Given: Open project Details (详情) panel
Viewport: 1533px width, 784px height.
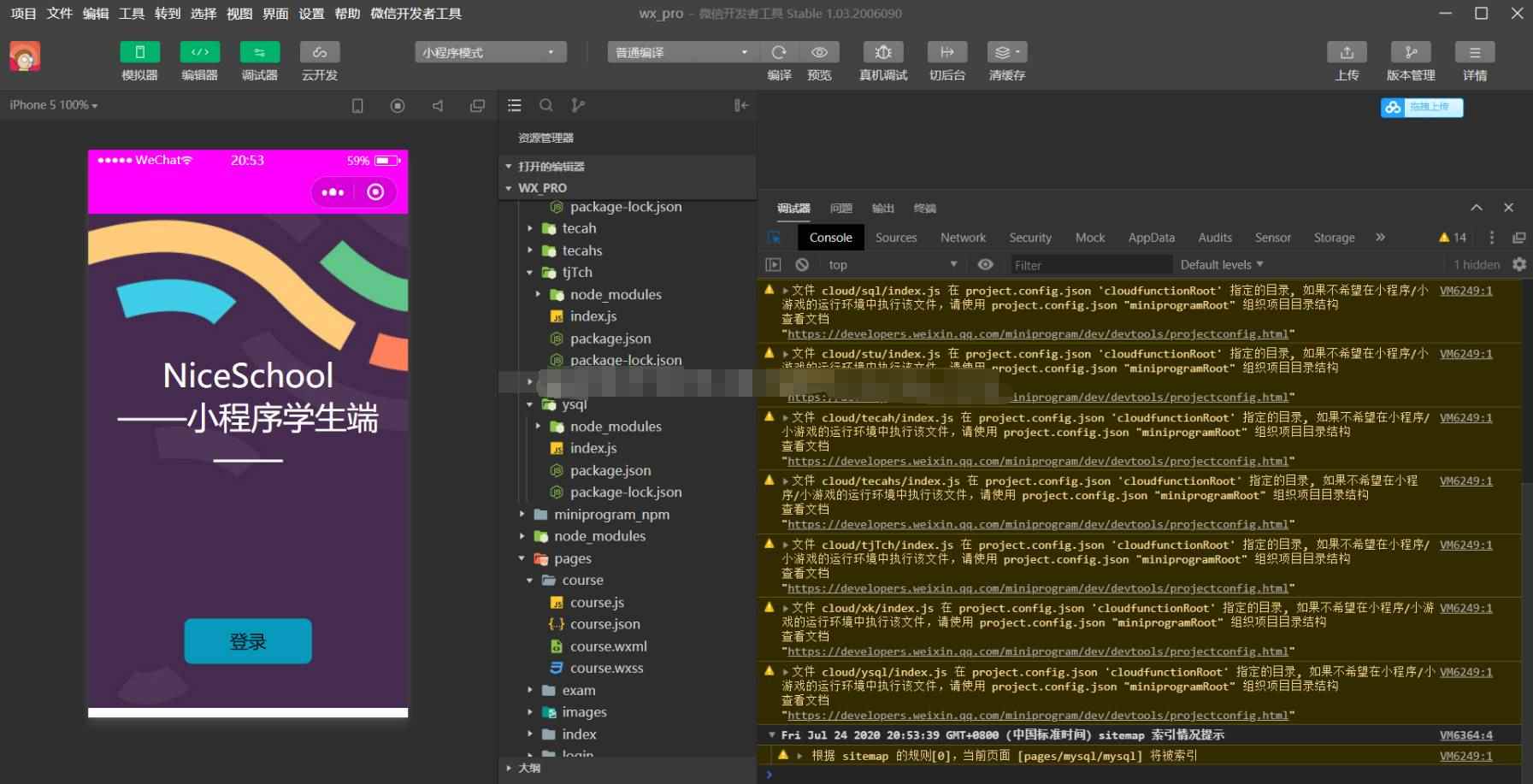Looking at the screenshot, I should [x=1475, y=52].
